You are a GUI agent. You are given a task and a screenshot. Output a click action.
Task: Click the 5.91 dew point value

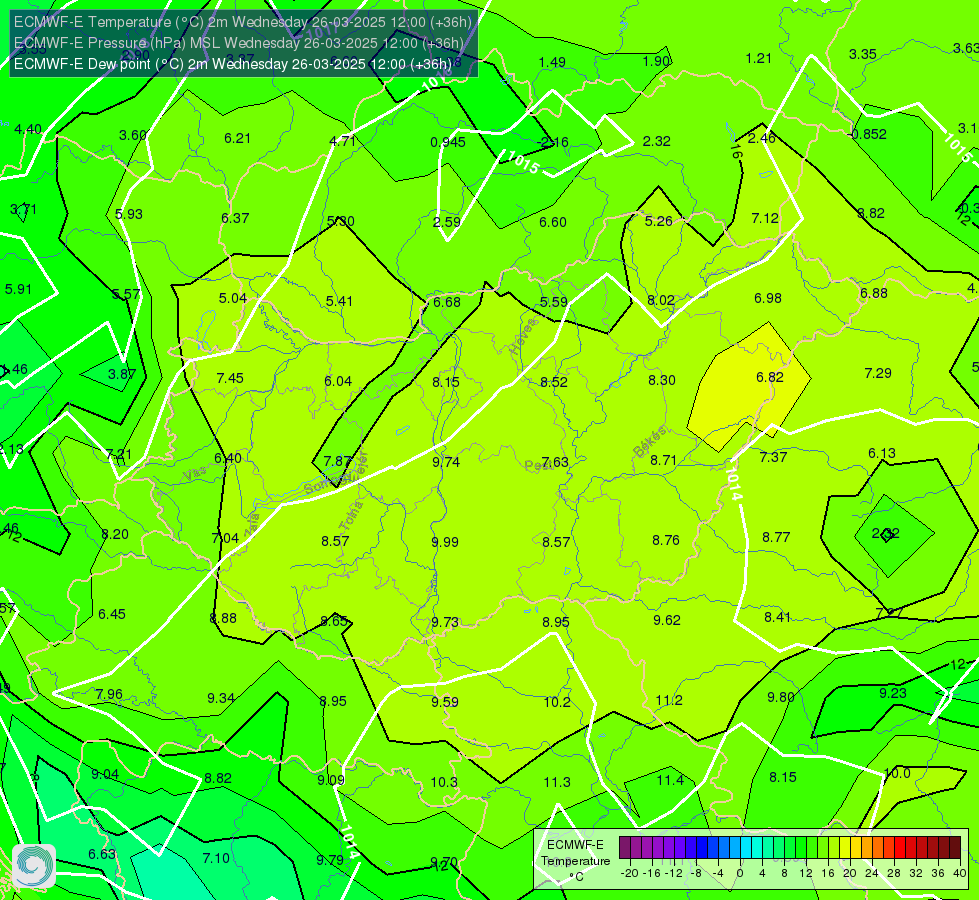tap(18, 290)
